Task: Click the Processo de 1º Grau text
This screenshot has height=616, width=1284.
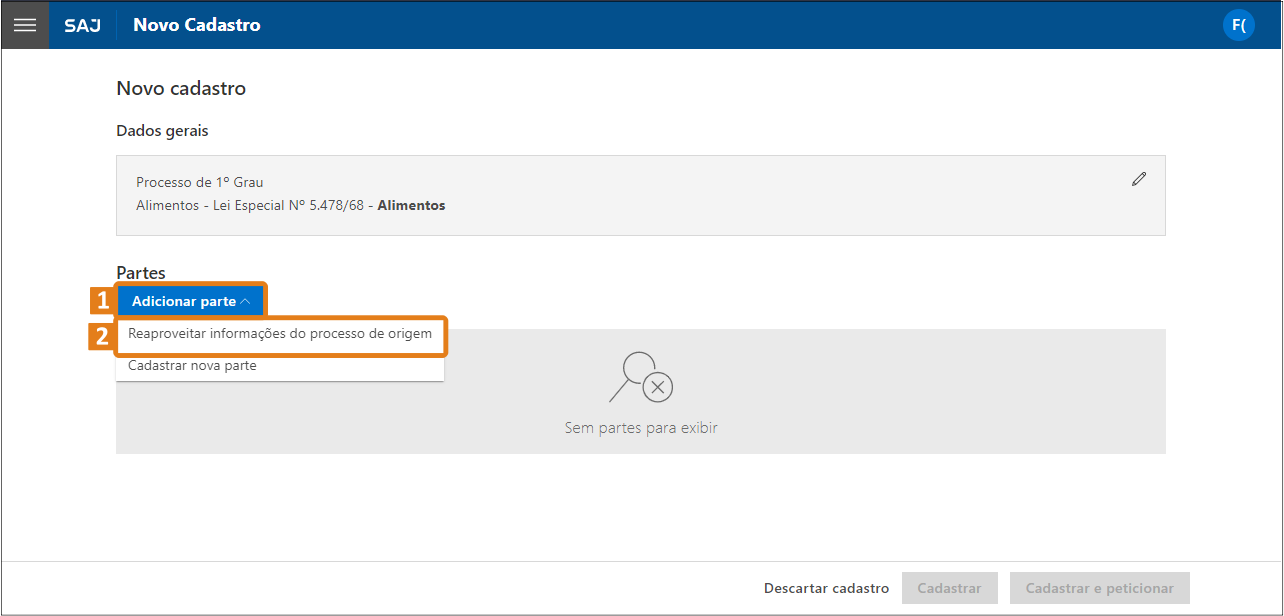Action: pos(200,182)
